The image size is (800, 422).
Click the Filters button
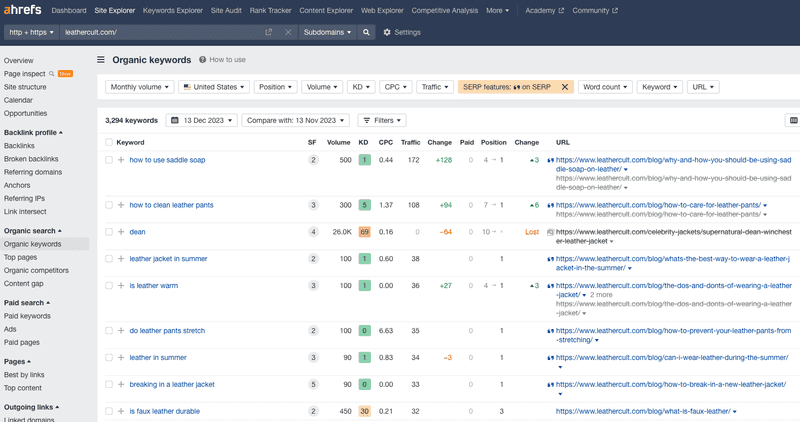382,121
